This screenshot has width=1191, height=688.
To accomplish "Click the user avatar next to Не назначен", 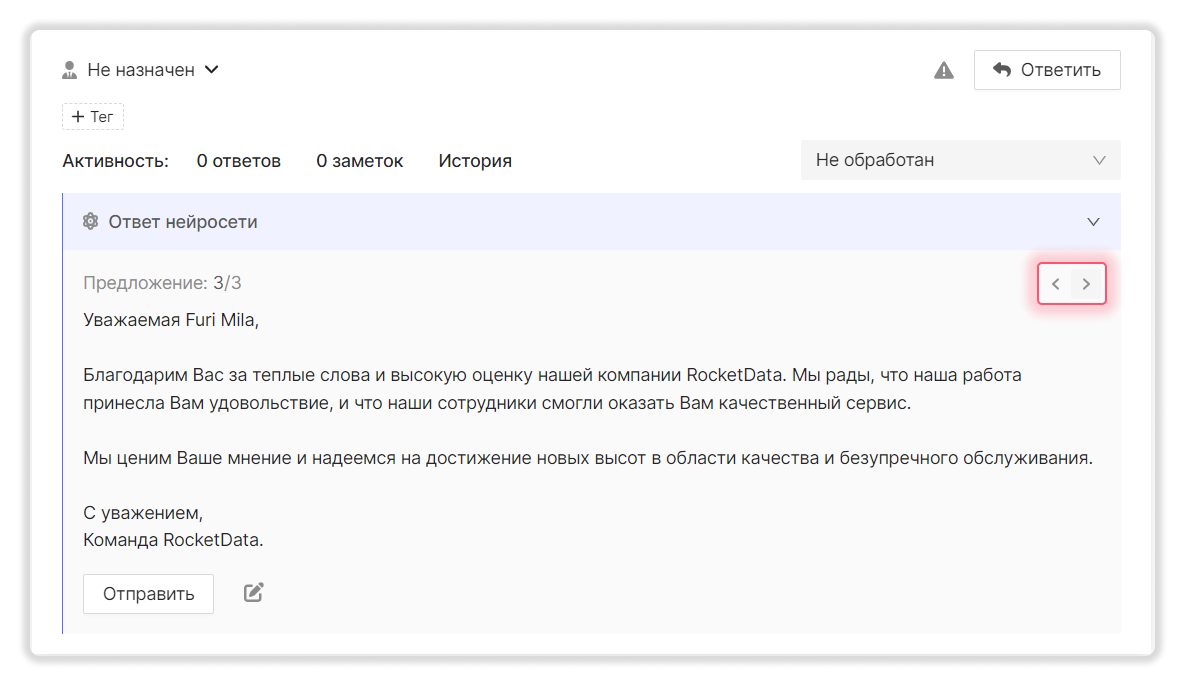I will click(69, 69).
